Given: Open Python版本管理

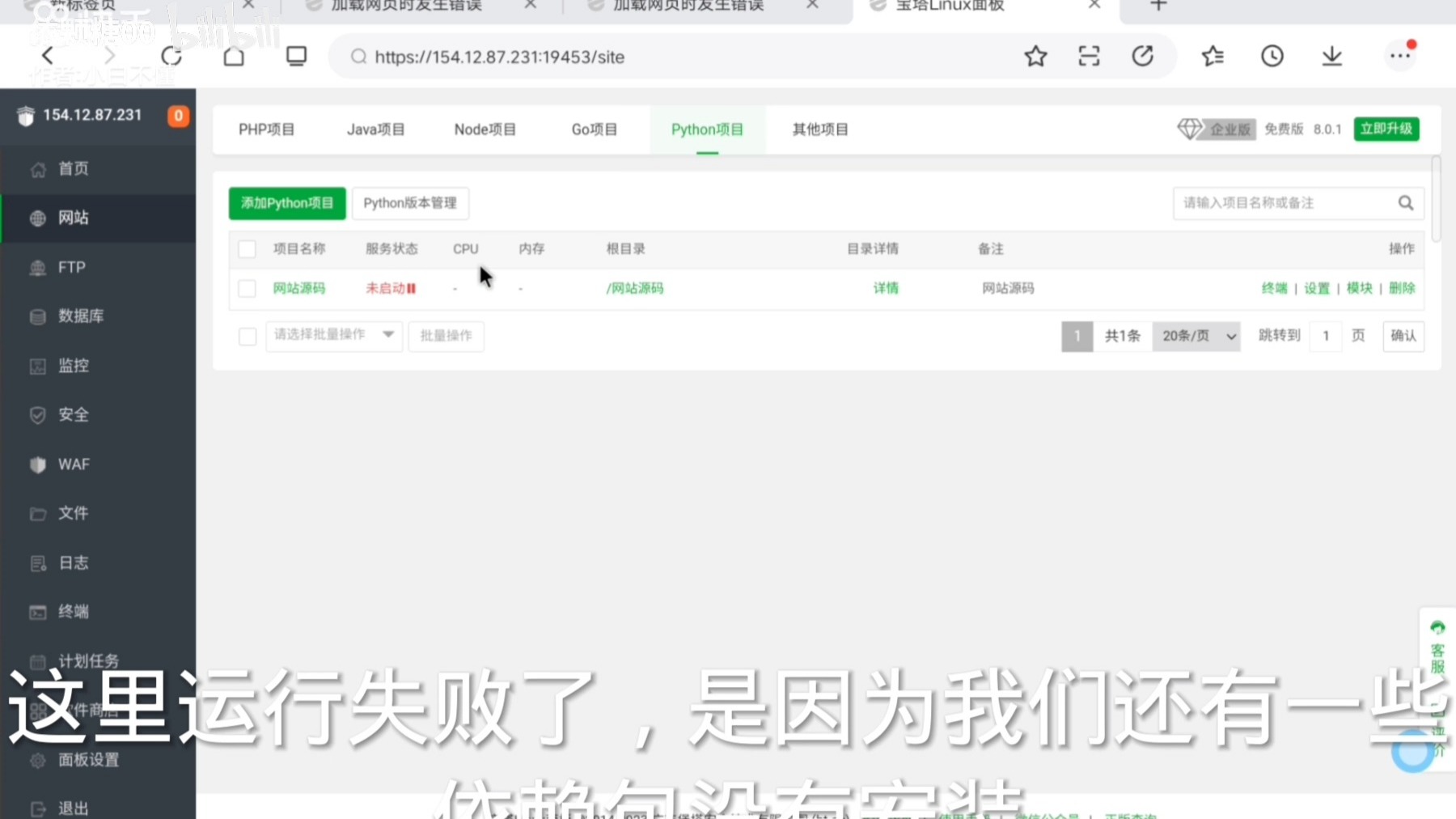Looking at the screenshot, I should click(410, 203).
